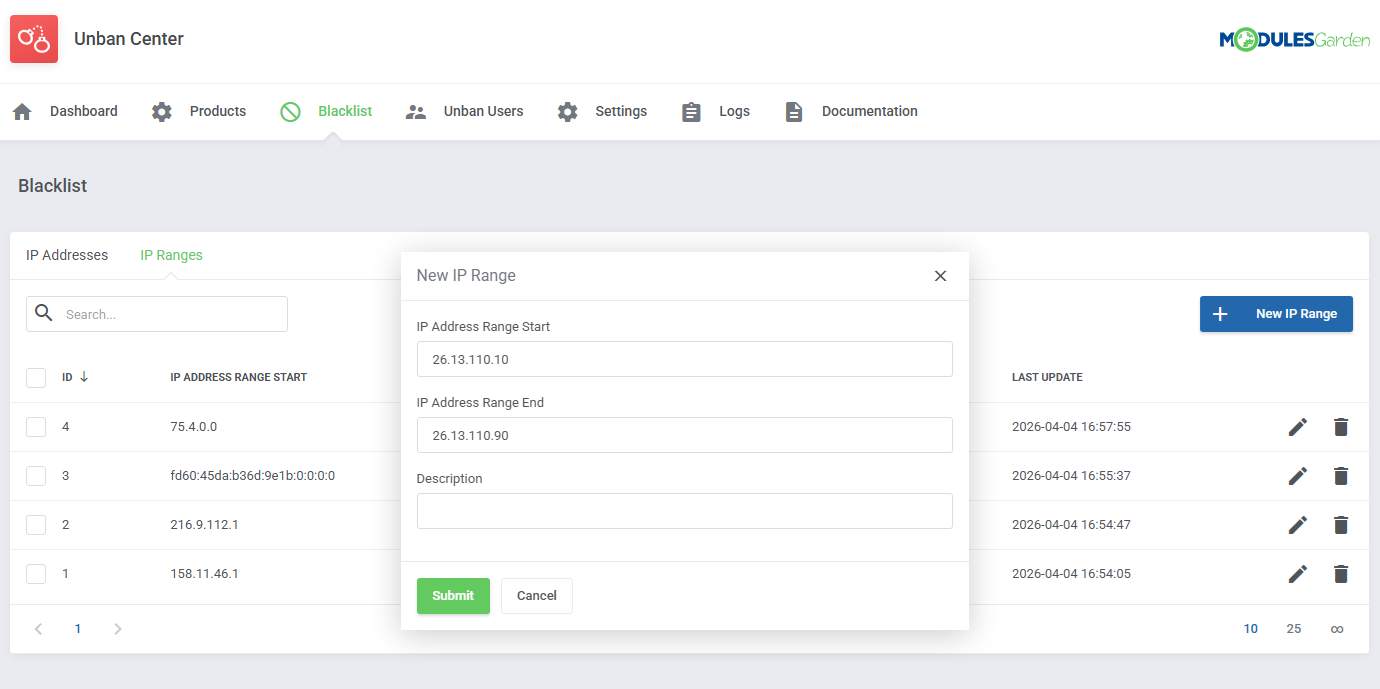Click the next page chevron
The height and width of the screenshot is (689, 1380).
pyautogui.click(x=117, y=628)
